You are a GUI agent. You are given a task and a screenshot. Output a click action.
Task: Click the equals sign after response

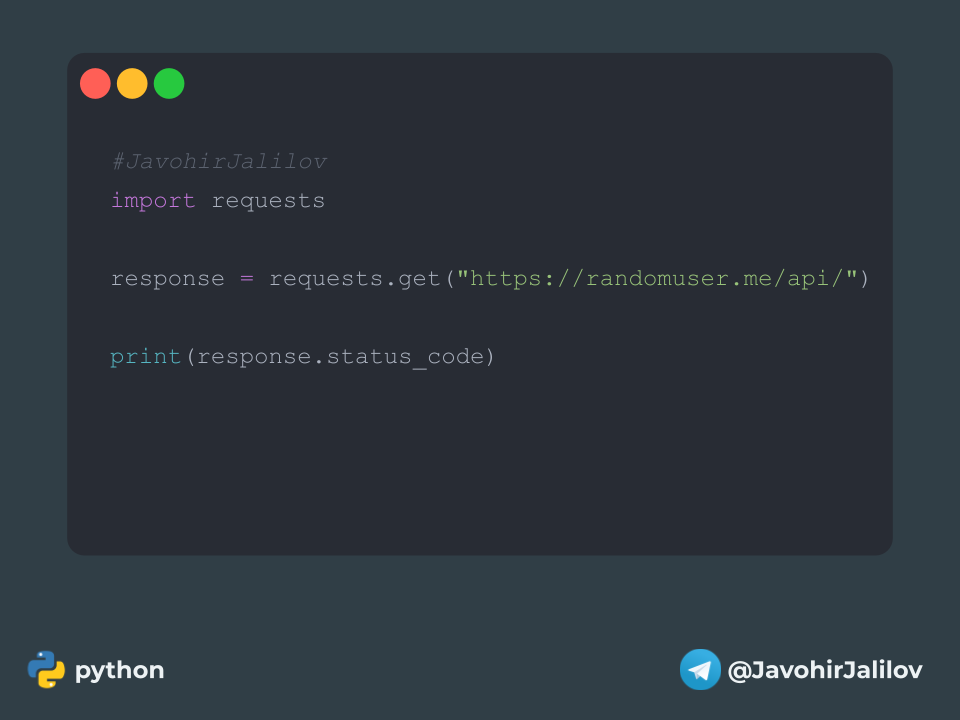point(247,278)
